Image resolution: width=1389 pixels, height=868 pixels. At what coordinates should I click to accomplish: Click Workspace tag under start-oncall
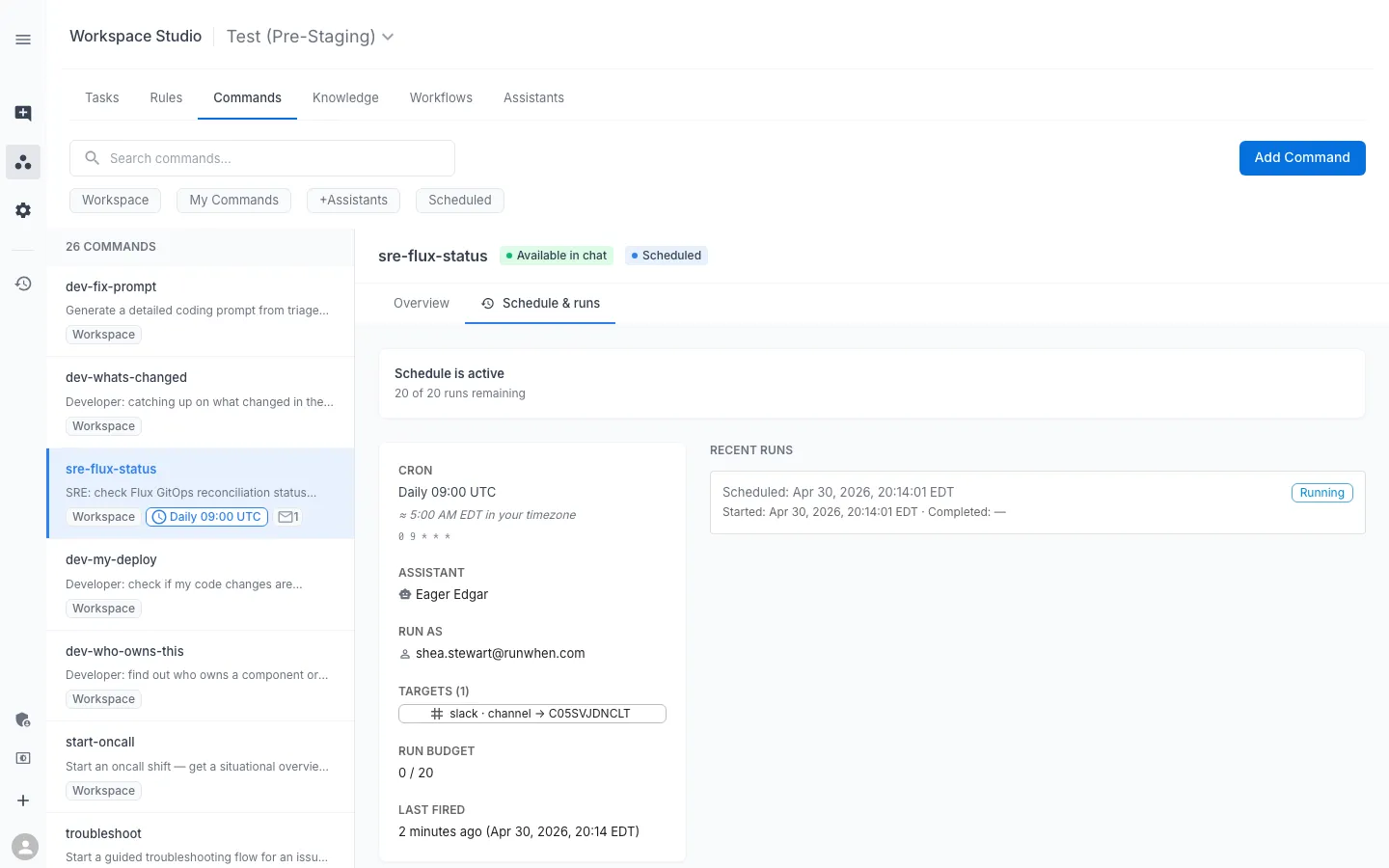(x=103, y=791)
